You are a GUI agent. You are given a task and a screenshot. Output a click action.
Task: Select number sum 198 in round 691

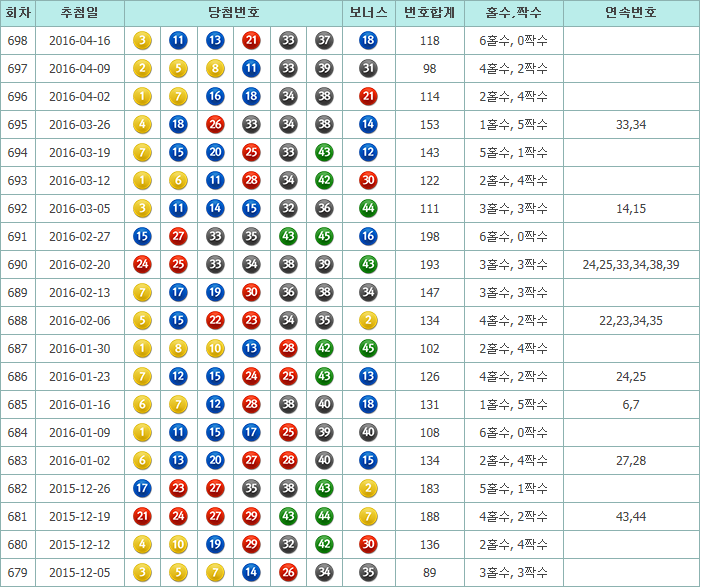click(x=430, y=237)
